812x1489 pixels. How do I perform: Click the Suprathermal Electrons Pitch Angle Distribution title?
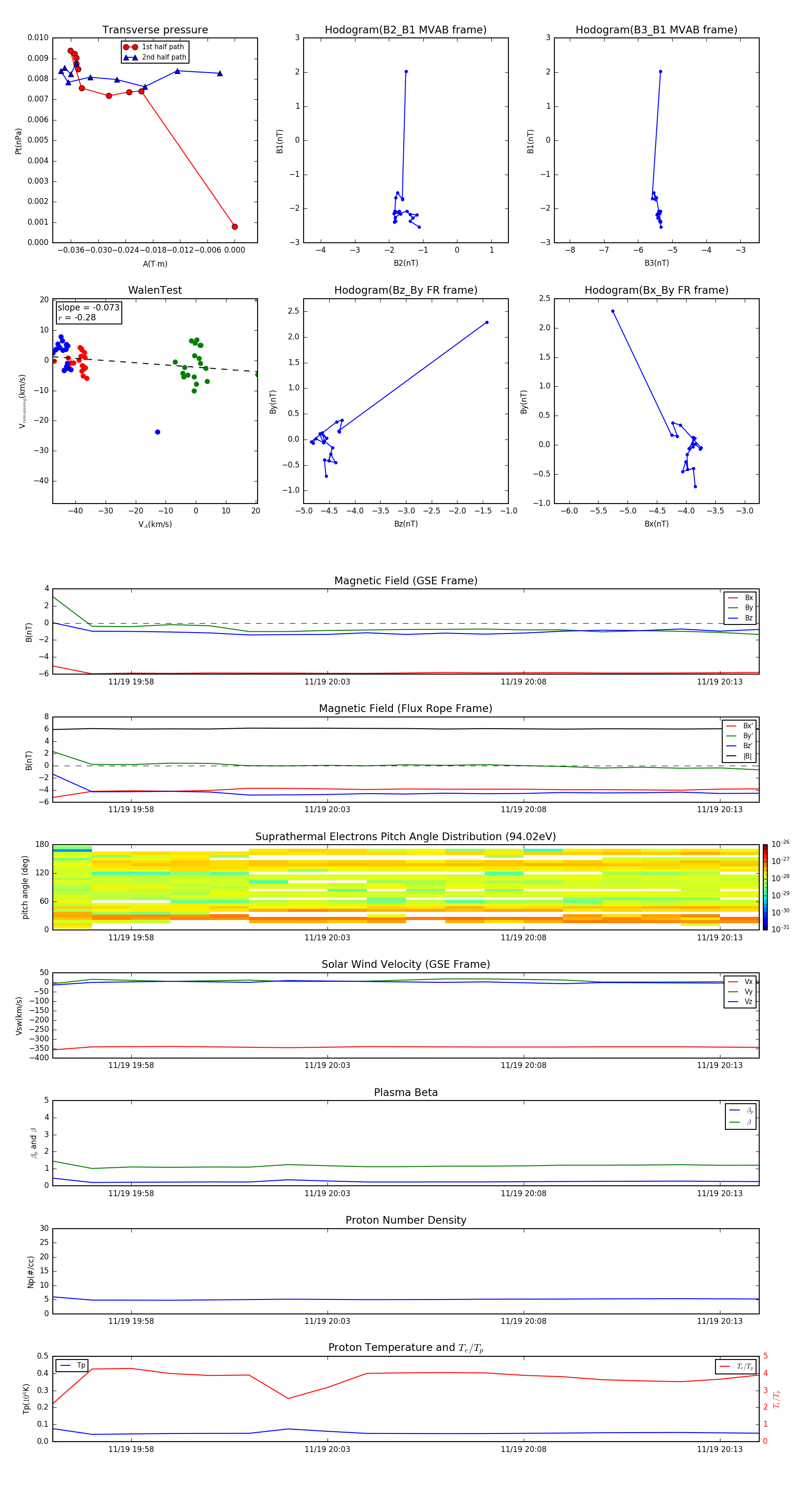click(x=406, y=837)
